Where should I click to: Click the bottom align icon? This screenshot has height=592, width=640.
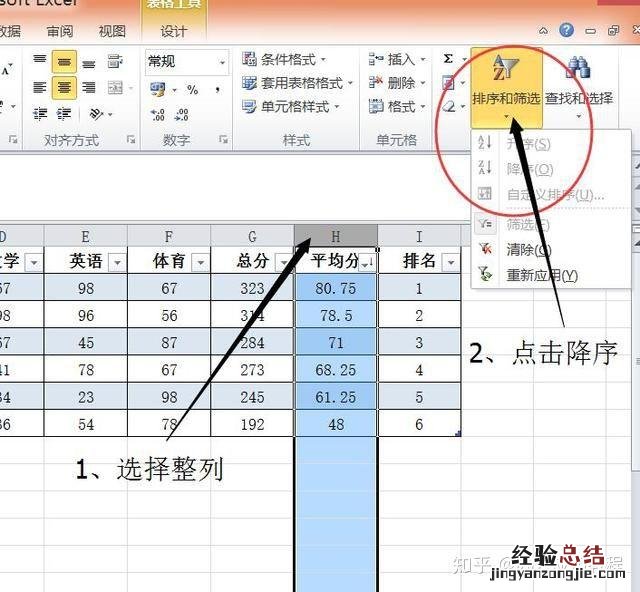89,62
